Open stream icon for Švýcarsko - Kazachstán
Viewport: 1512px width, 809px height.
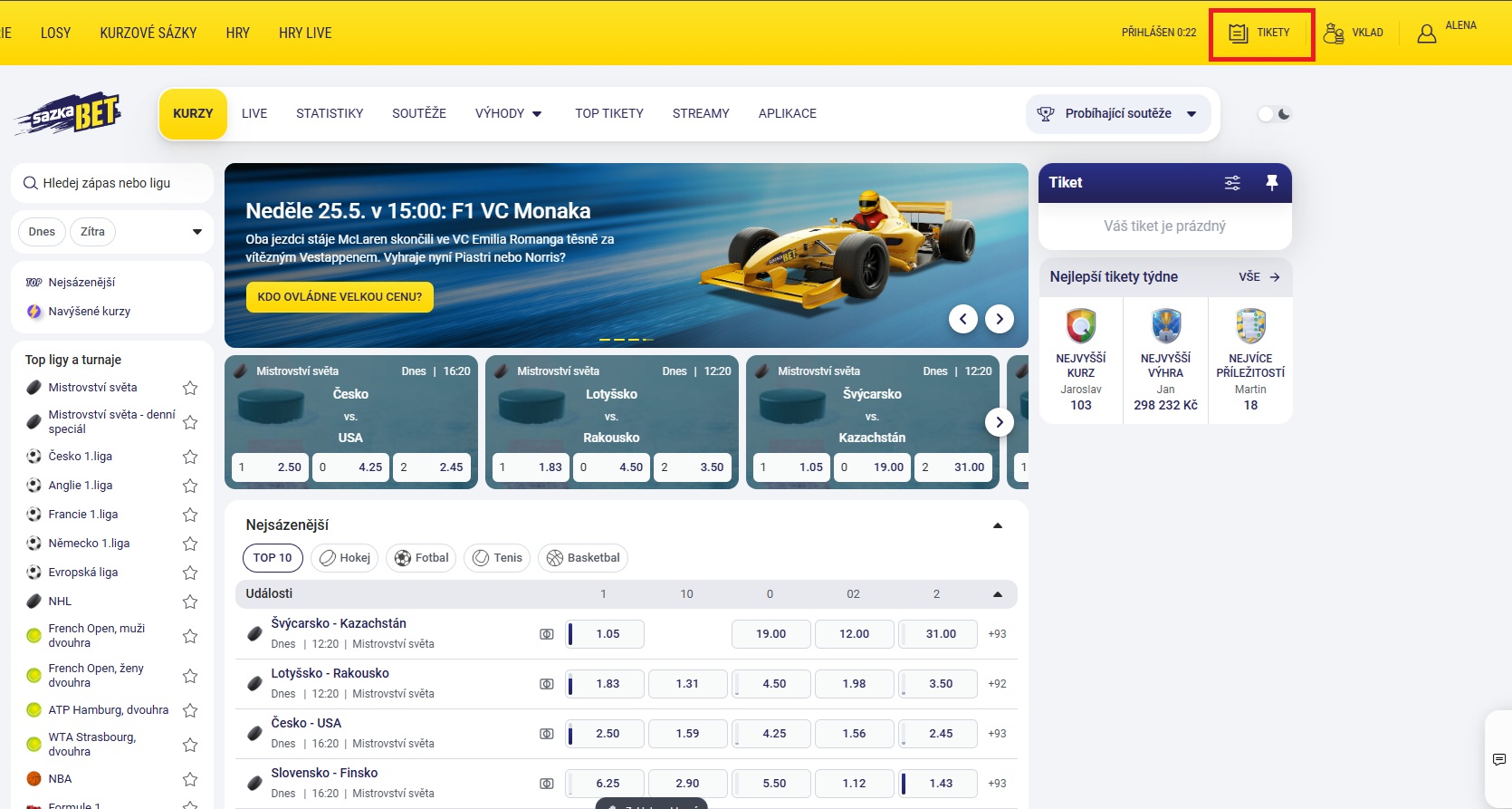coord(547,634)
